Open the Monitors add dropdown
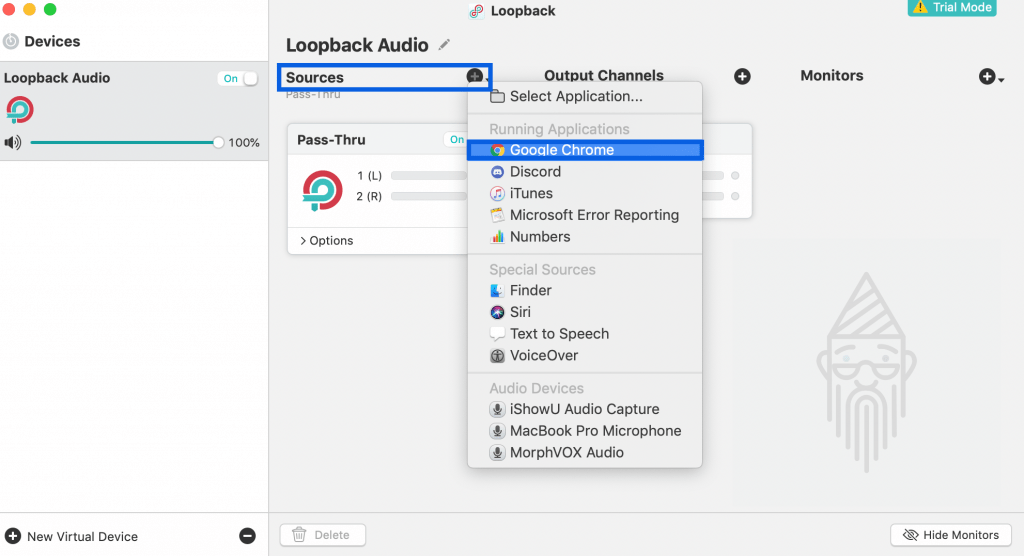This screenshot has width=1024, height=556. (x=991, y=77)
